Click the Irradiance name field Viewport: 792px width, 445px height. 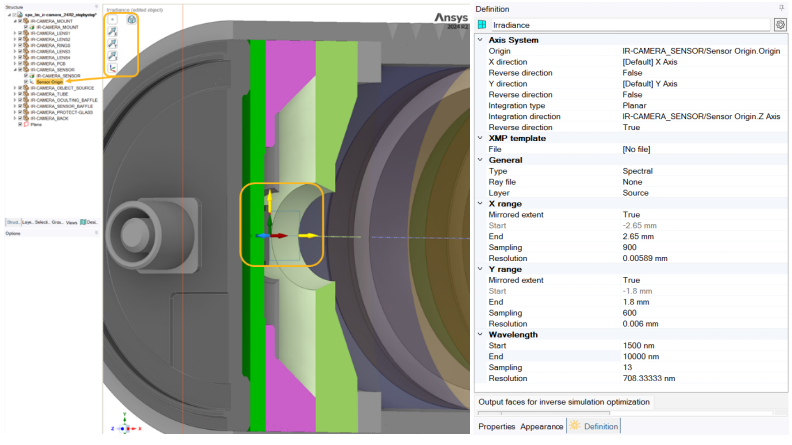[631, 25]
